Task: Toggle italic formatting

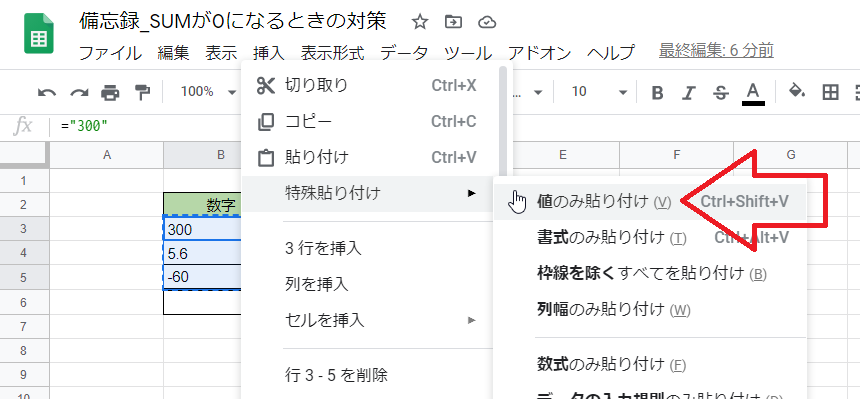Action: (x=689, y=92)
